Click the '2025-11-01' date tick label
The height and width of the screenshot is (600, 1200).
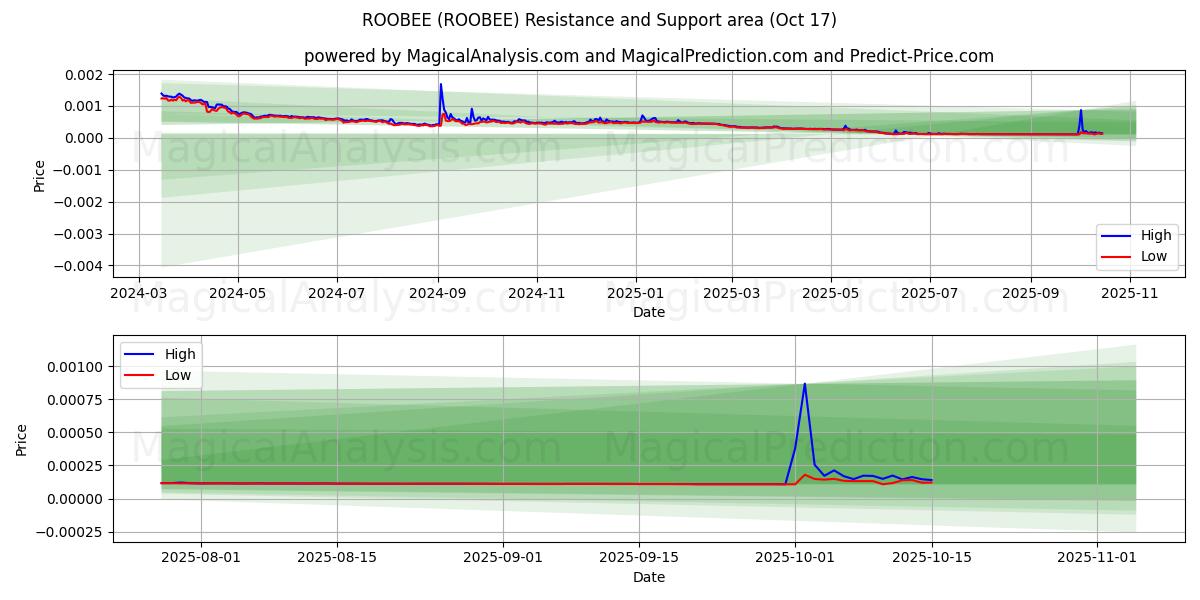coord(1098,559)
